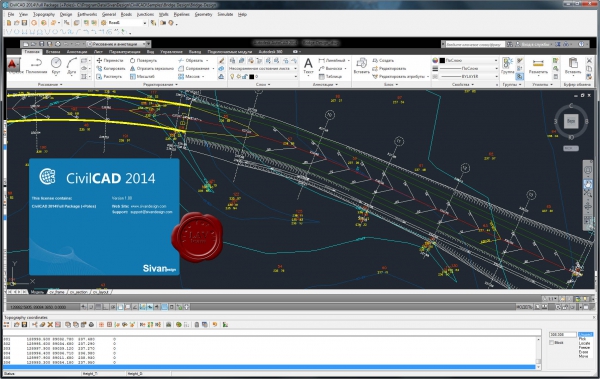The image size is (600, 379).
Task: Expand the Рисование panel
Action: point(50,84)
